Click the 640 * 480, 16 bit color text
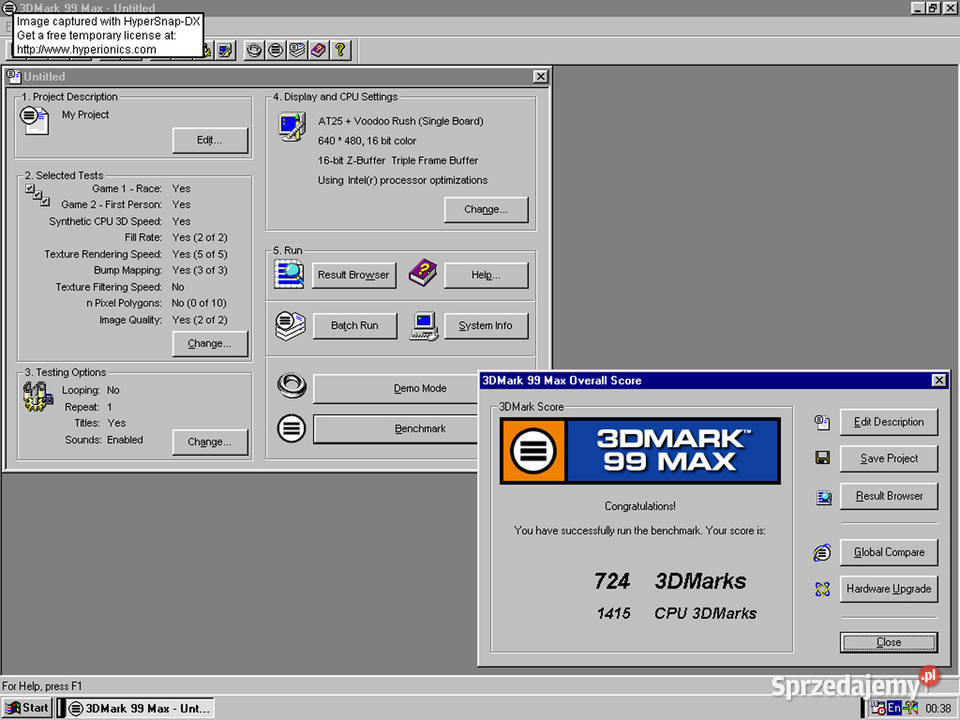The height and width of the screenshot is (720, 960). (367, 141)
